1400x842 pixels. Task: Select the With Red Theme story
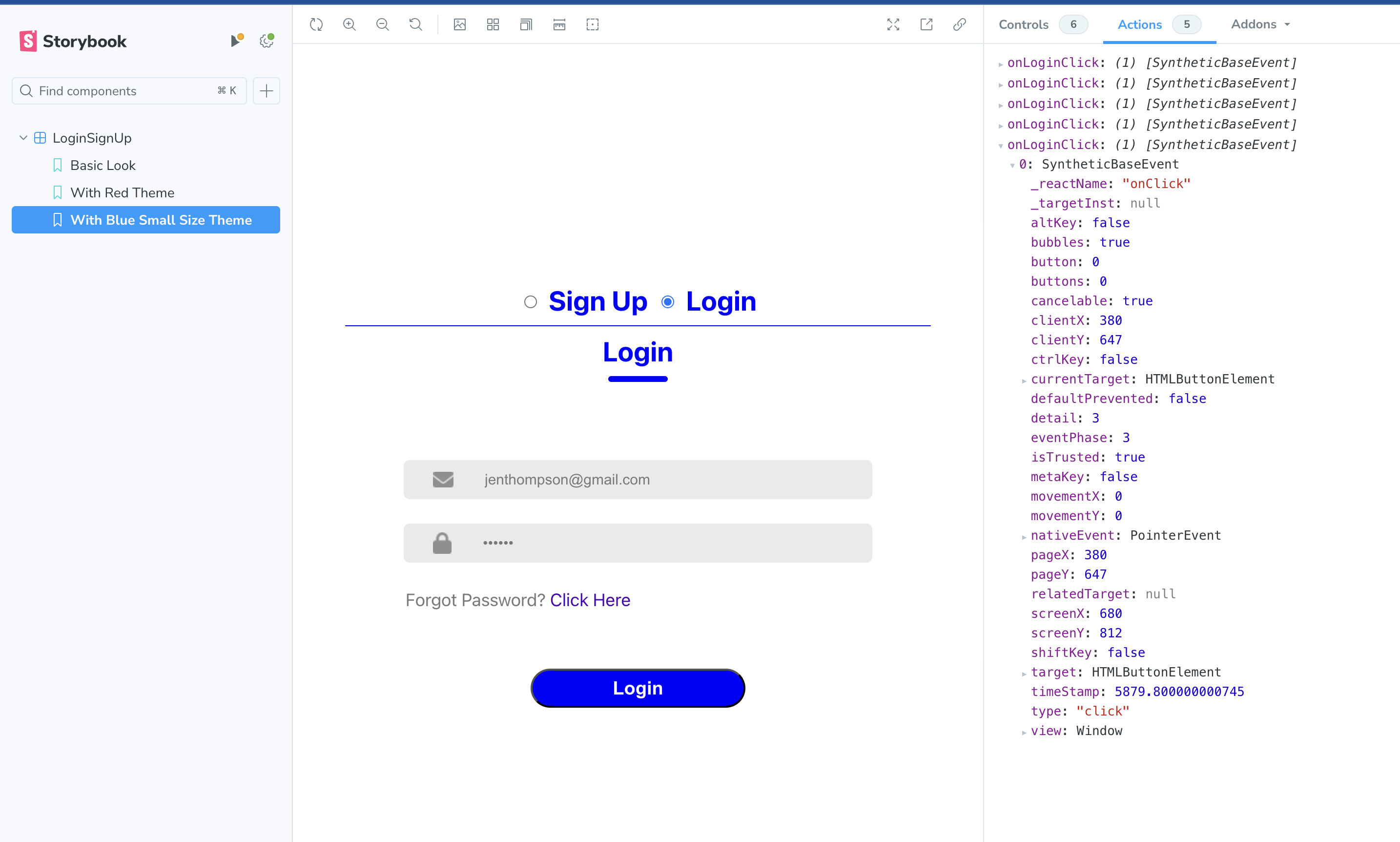(x=123, y=192)
